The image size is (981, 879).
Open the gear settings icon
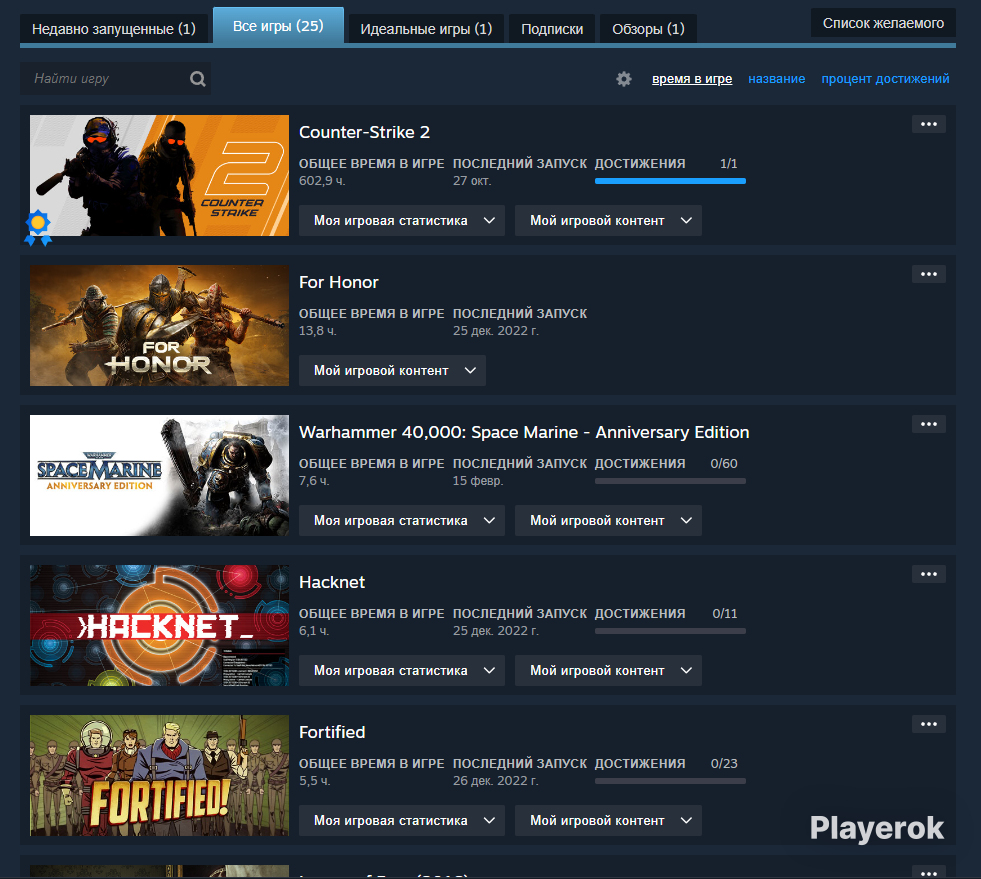pos(624,79)
